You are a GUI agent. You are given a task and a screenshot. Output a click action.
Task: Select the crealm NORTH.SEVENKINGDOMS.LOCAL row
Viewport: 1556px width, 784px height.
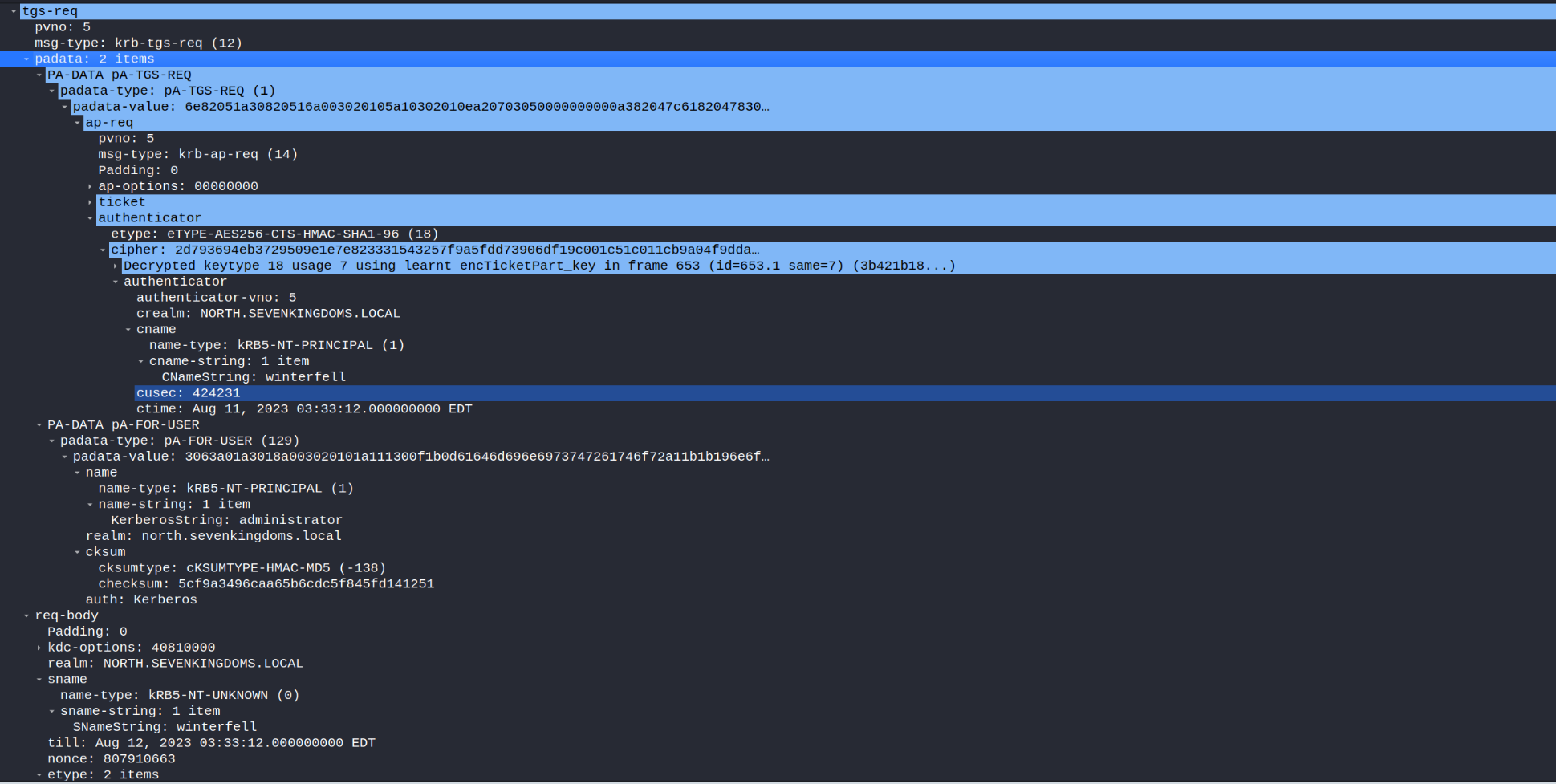click(x=267, y=314)
